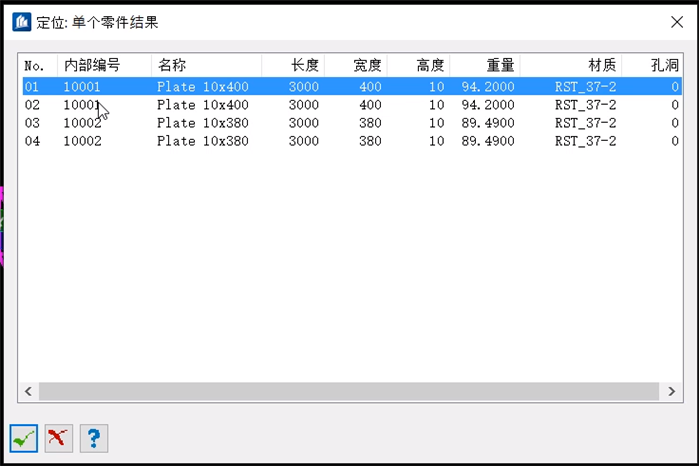Click weight 89.4900 in row 03
699x466 pixels.
(x=488, y=123)
